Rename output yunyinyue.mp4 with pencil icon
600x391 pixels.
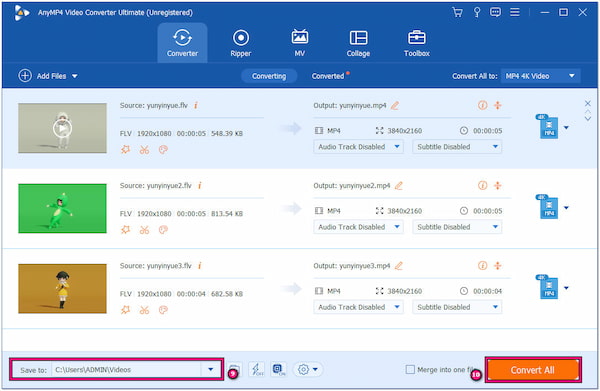click(x=395, y=106)
